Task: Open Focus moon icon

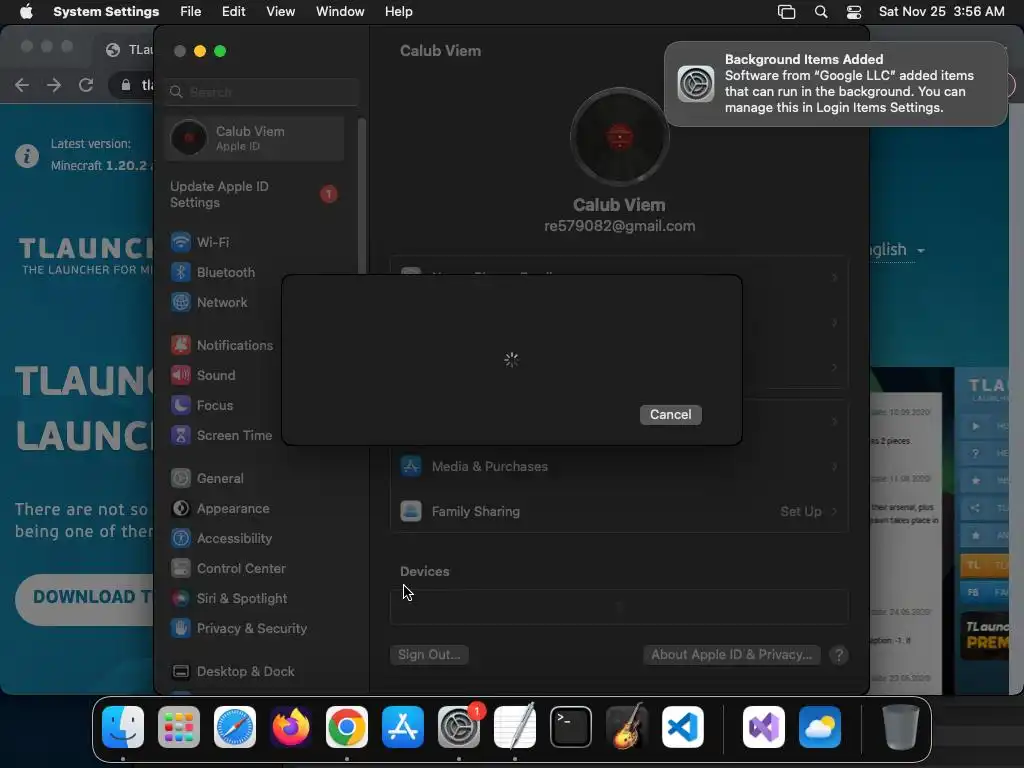Action: [x=181, y=405]
